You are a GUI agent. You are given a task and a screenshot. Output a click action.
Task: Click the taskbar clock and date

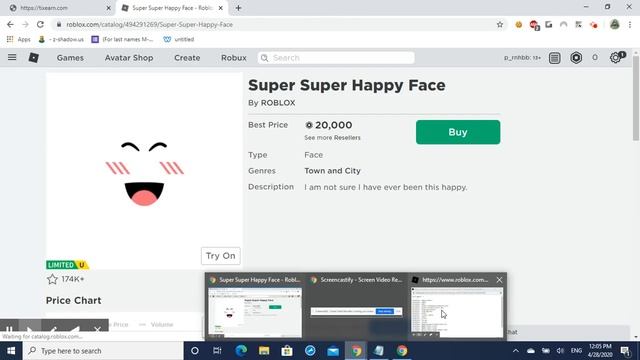(x=600, y=351)
